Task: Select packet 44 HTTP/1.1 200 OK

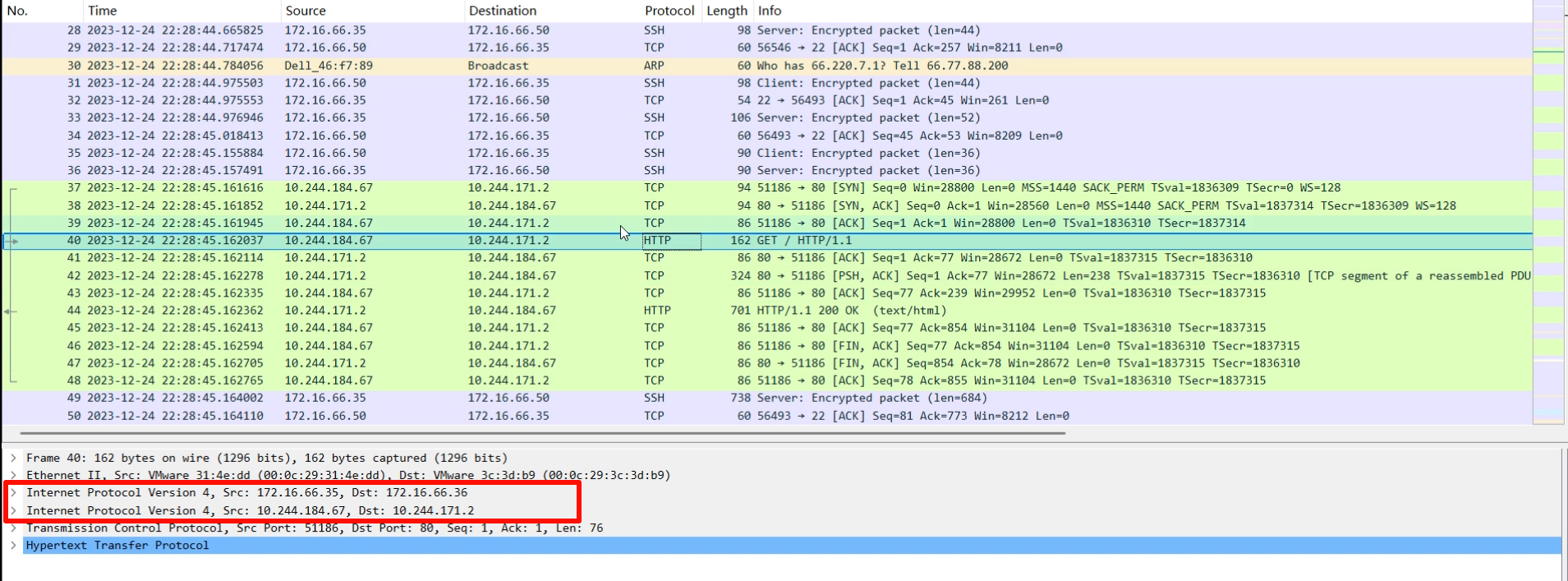Action: 493,311
